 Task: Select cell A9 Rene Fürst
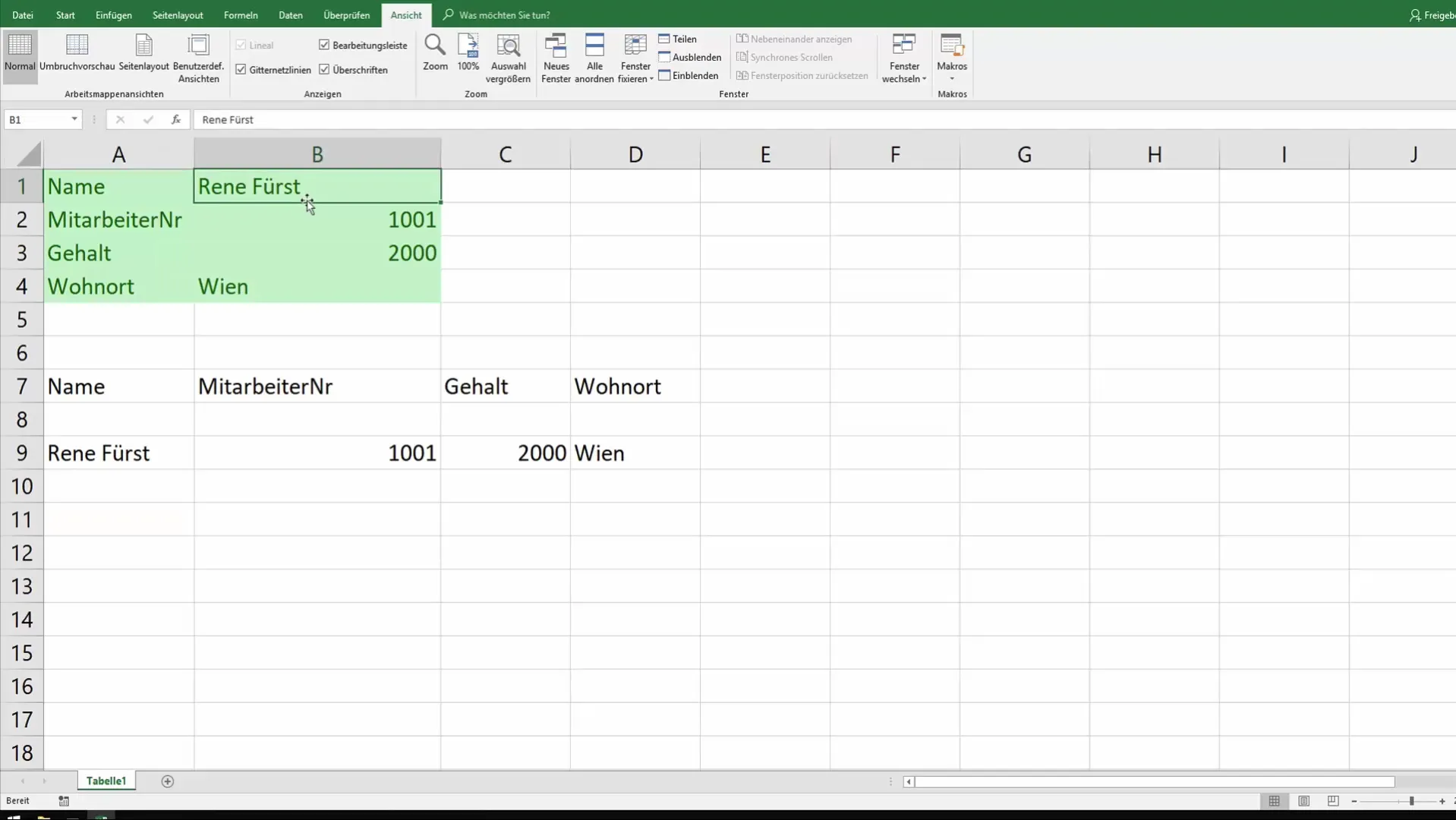click(119, 453)
